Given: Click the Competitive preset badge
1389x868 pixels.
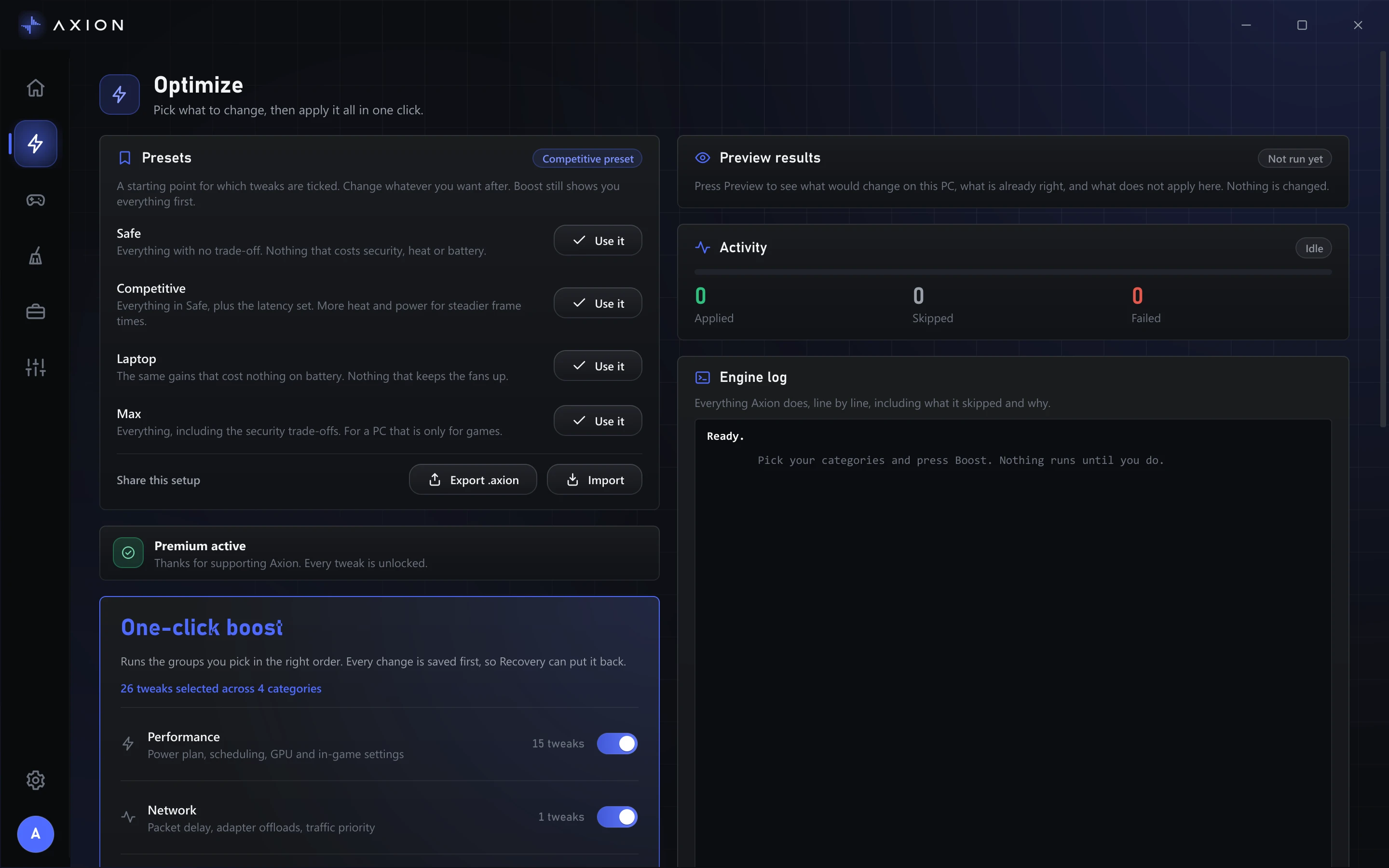Looking at the screenshot, I should click(587, 159).
